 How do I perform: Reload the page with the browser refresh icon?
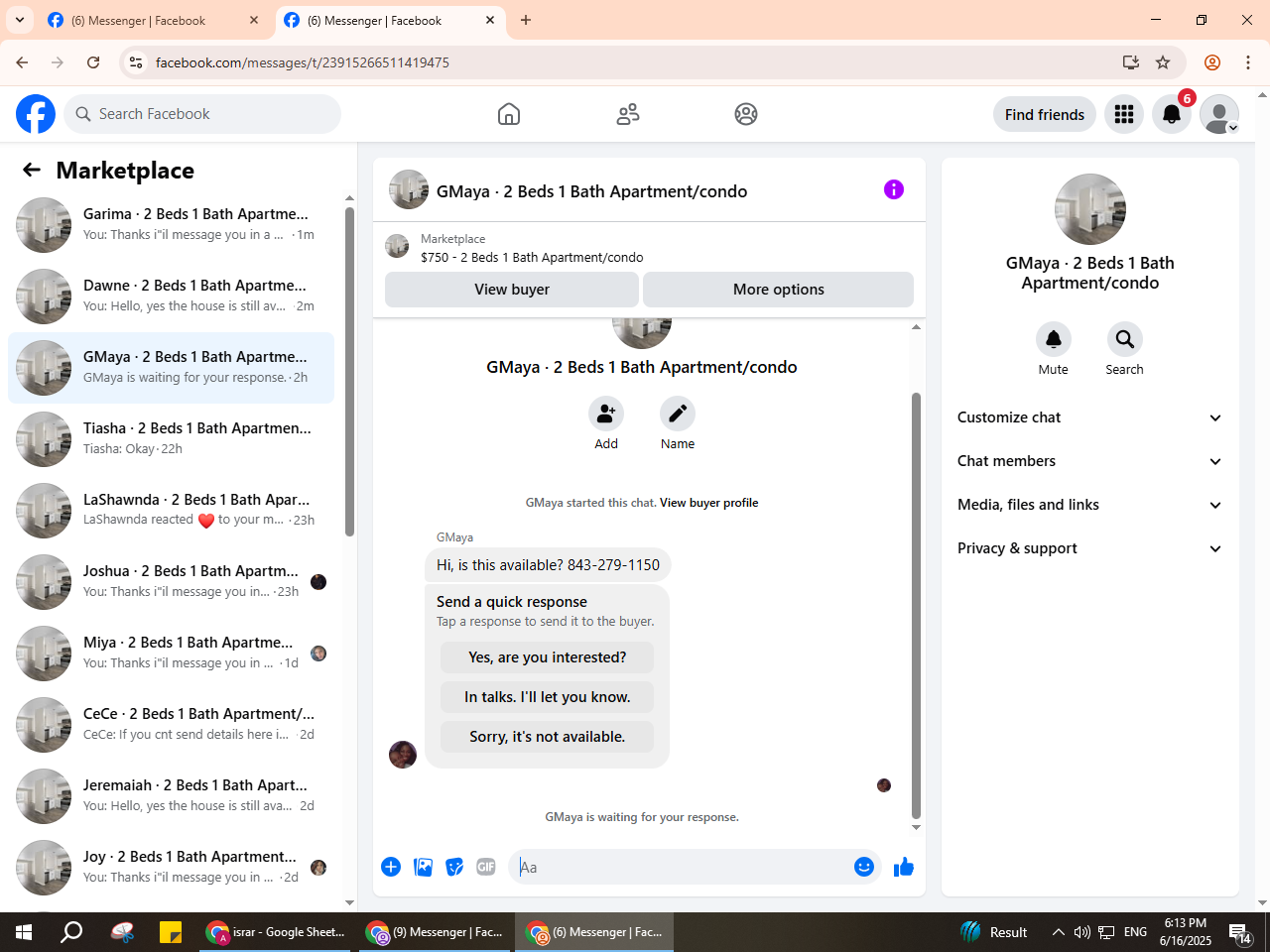[x=93, y=62]
